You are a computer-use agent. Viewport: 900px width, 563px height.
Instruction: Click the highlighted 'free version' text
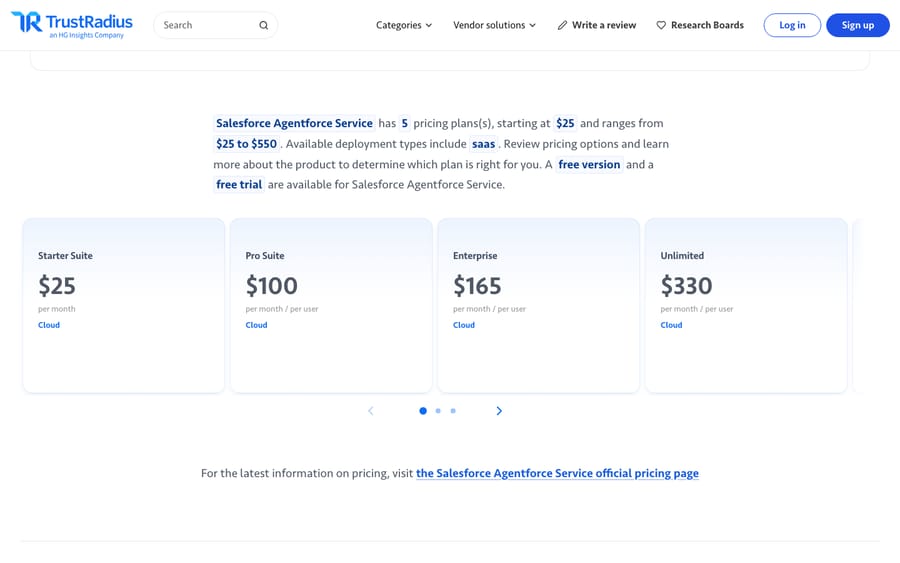(589, 164)
